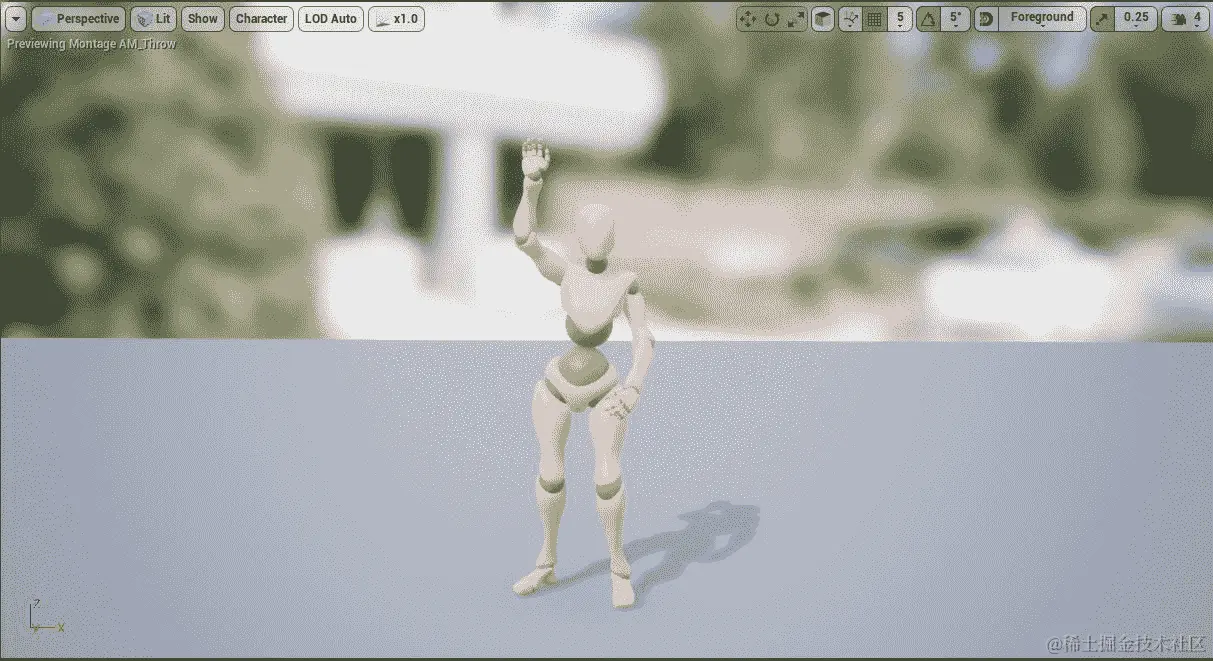This screenshot has height=661, width=1213.
Task: Select the mannequin character in the viewport
Action: (x=585, y=375)
